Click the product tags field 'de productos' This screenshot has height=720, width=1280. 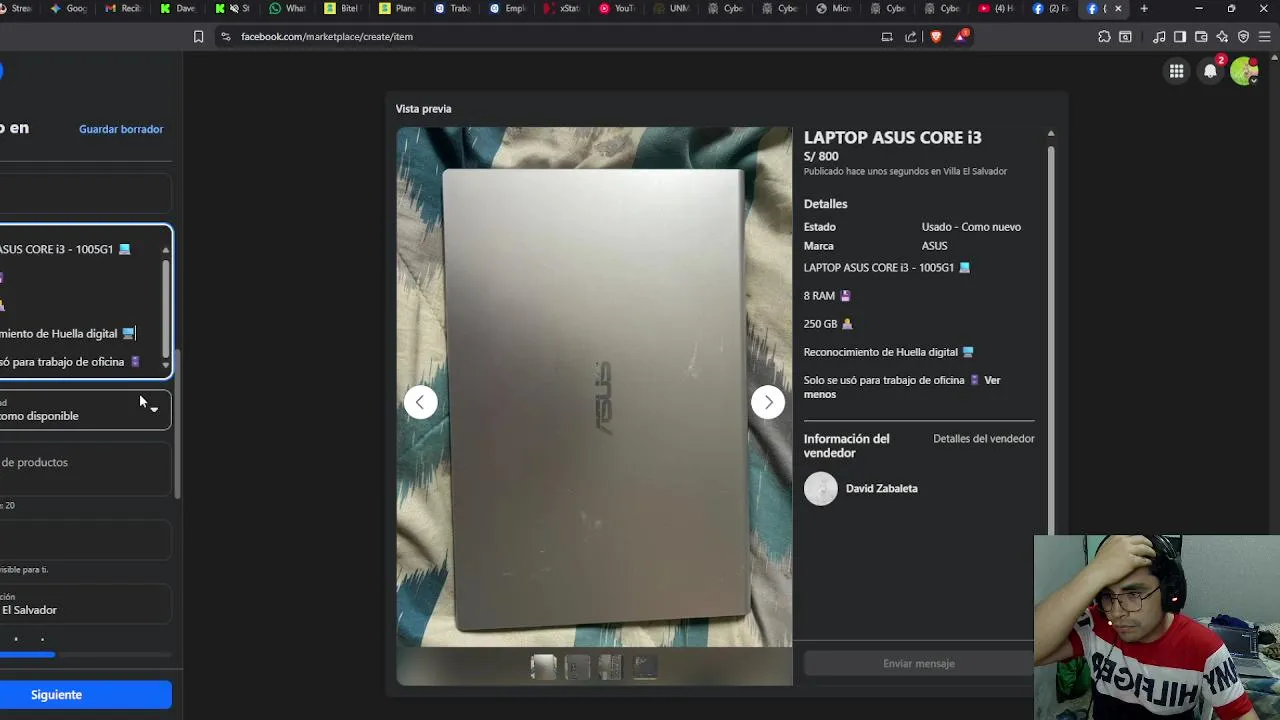pyautogui.click(x=85, y=468)
